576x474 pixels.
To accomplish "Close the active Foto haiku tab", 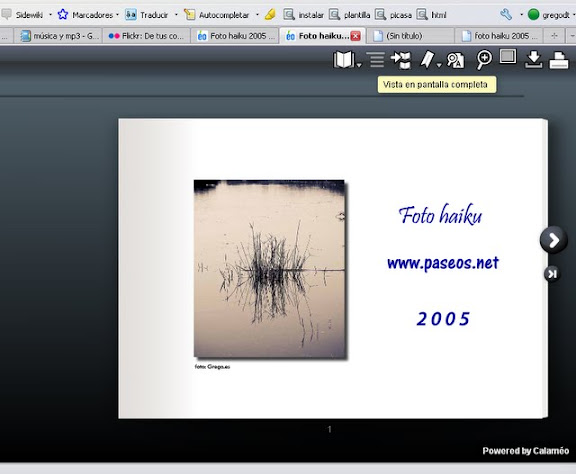I will (355, 36).
